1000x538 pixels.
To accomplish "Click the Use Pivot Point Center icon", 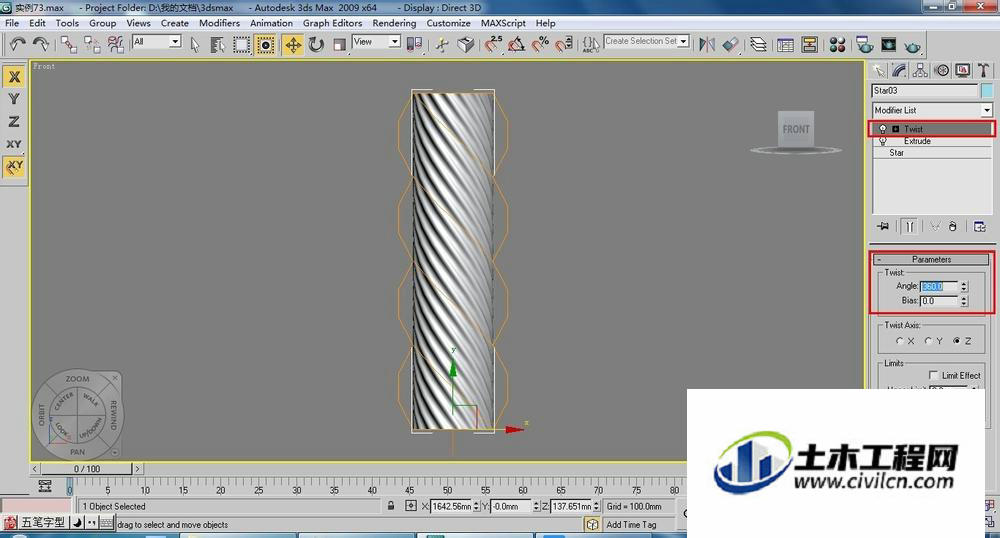I will [x=415, y=44].
